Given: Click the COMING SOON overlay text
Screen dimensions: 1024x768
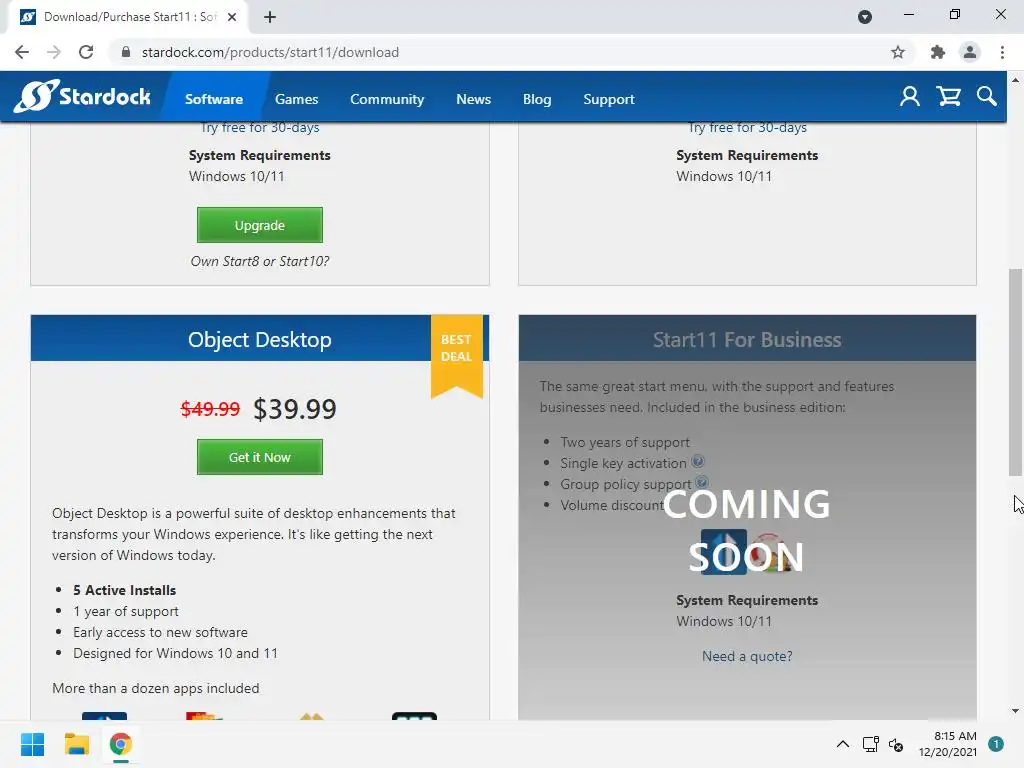Looking at the screenshot, I should 746,530.
